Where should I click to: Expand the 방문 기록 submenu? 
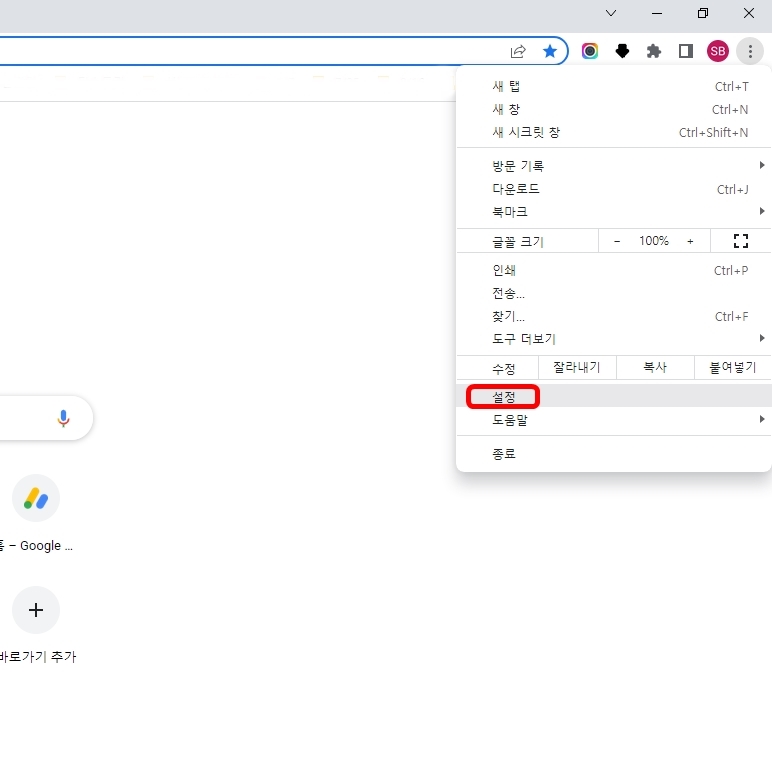tap(614, 166)
